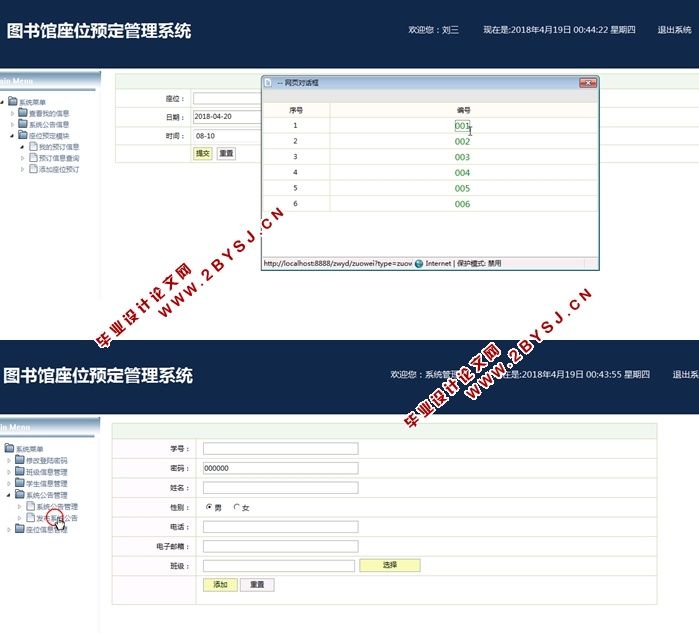
Task: Click the 学号 input field
Action: click(x=280, y=448)
